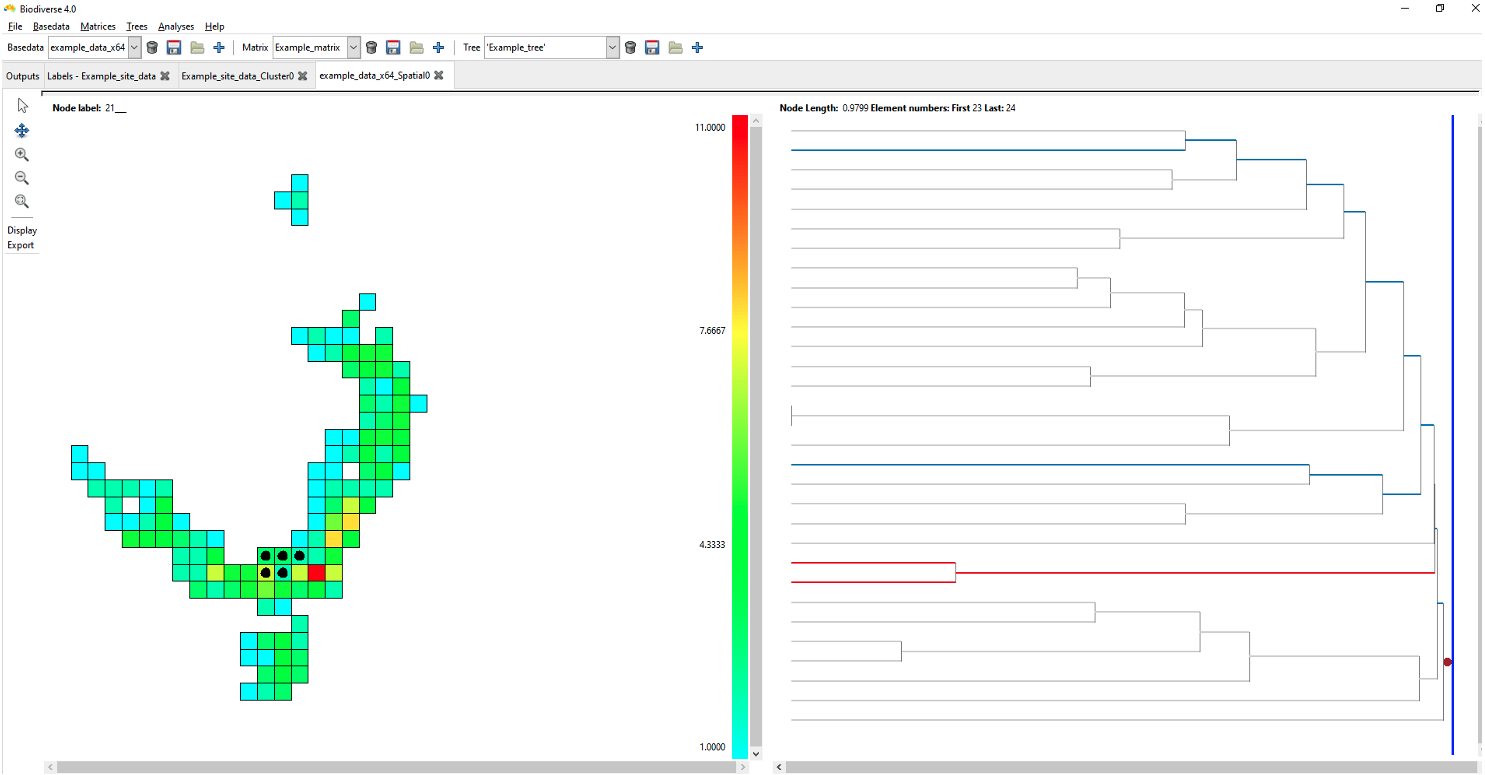Screen dimensions: 1485x775
Task: Choose the zoom in magnifier tool
Action: coord(22,154)
